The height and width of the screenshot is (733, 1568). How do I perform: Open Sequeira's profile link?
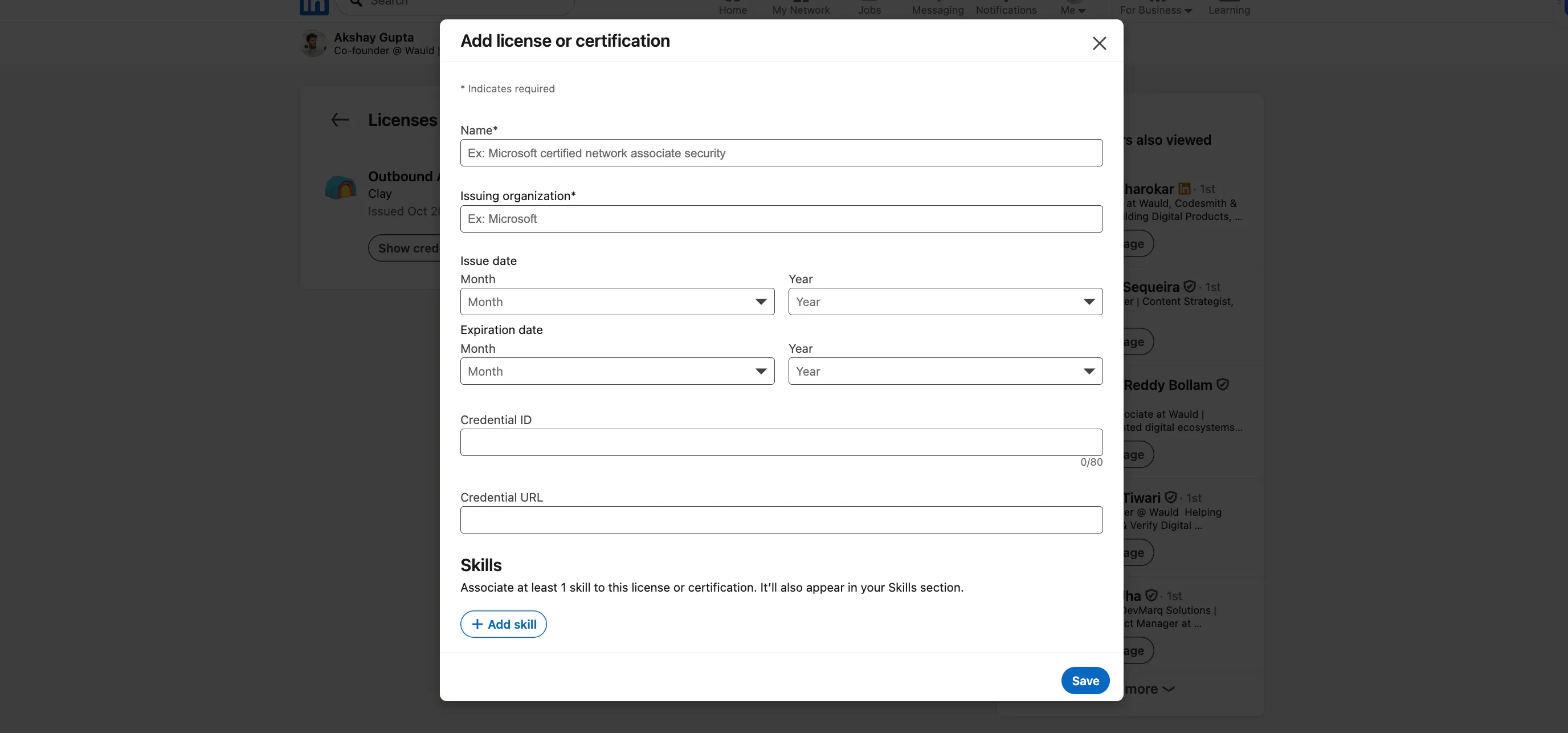click(x=1150, y=287)
